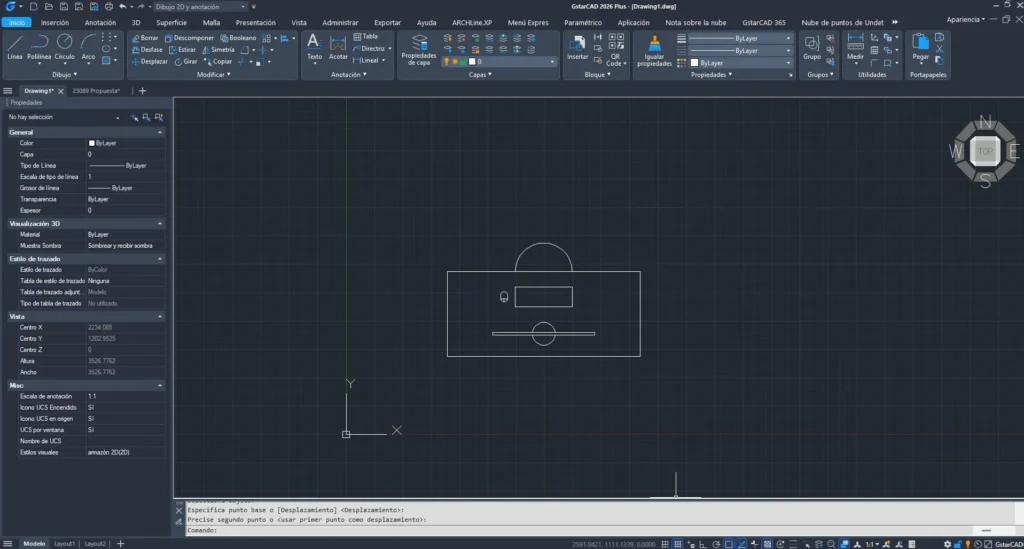Click the TOP face of view cube
This screenshot has height=549, width=1024.
[985, 151]
